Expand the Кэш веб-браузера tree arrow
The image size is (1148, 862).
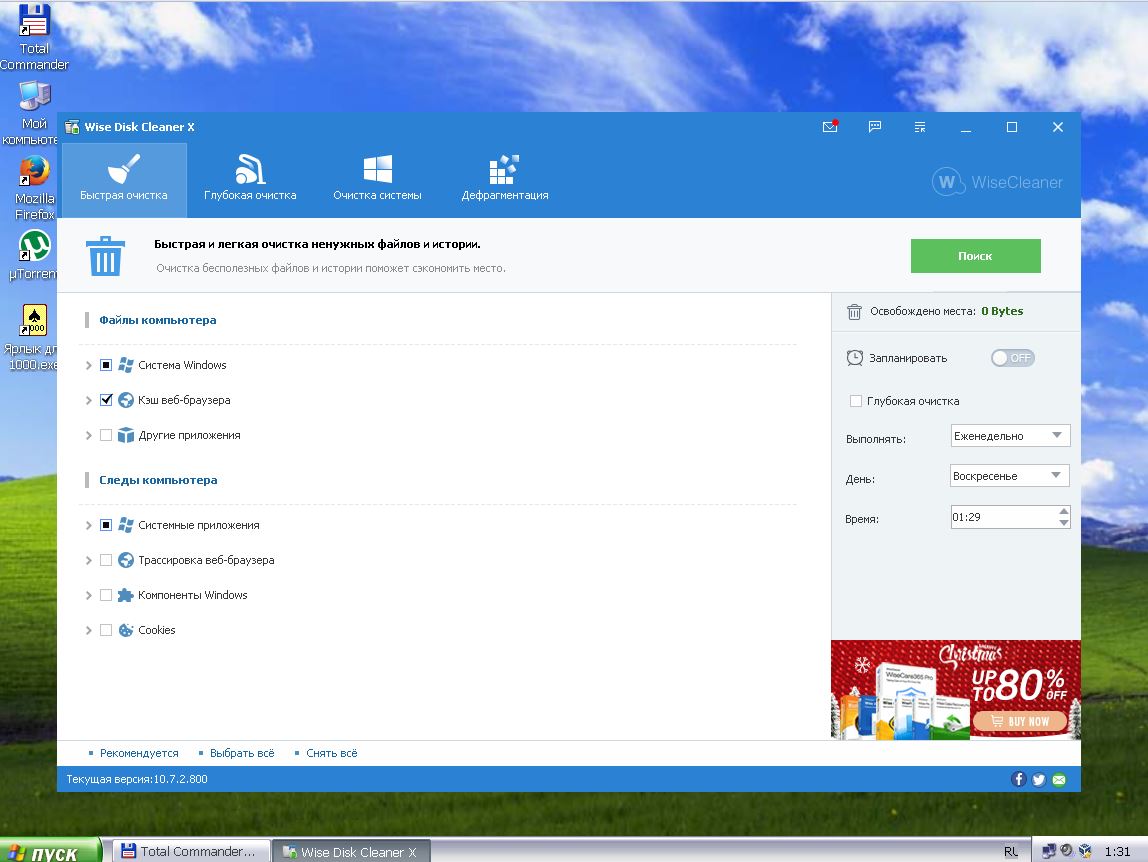tap(89, 400)
